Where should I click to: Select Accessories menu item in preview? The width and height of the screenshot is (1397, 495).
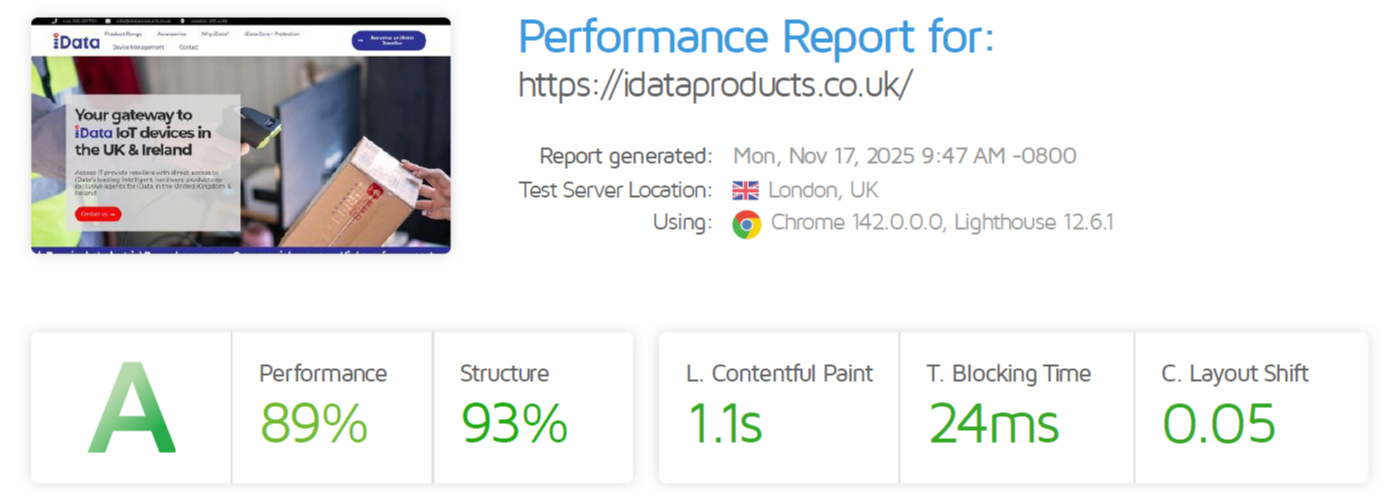[x=171, y=34]
